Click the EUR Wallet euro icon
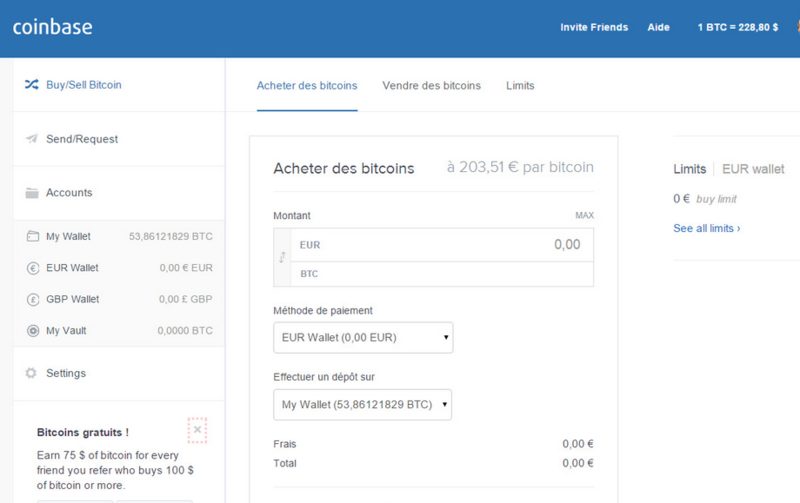800x503 pixels. point(33,268)
